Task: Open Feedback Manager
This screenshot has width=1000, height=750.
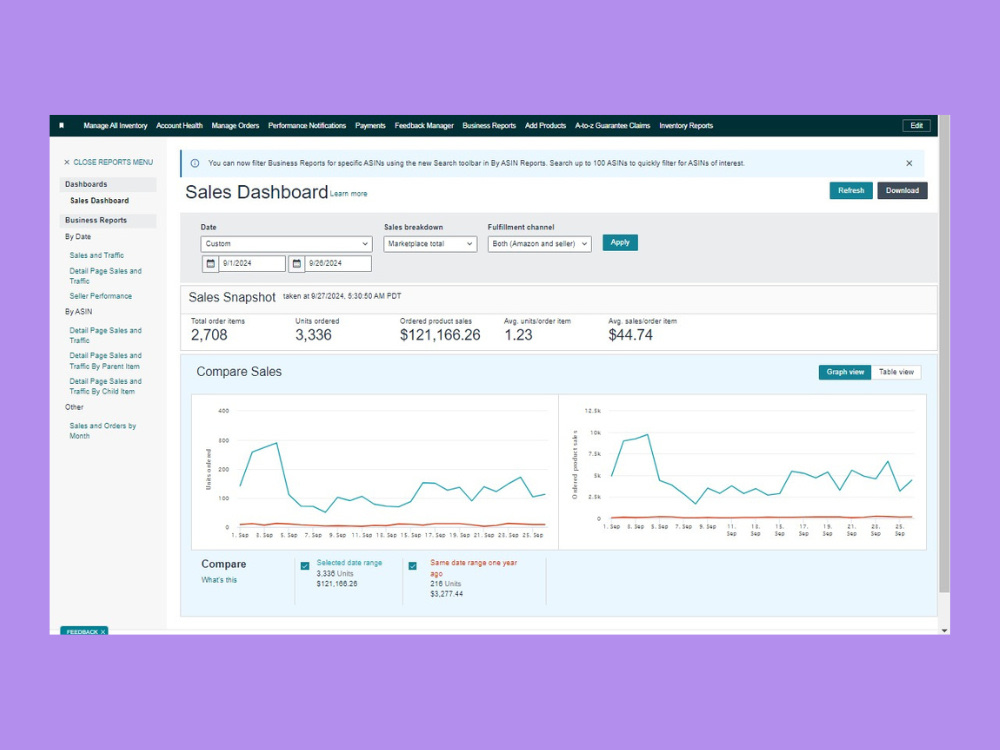Action: point(424,126)
